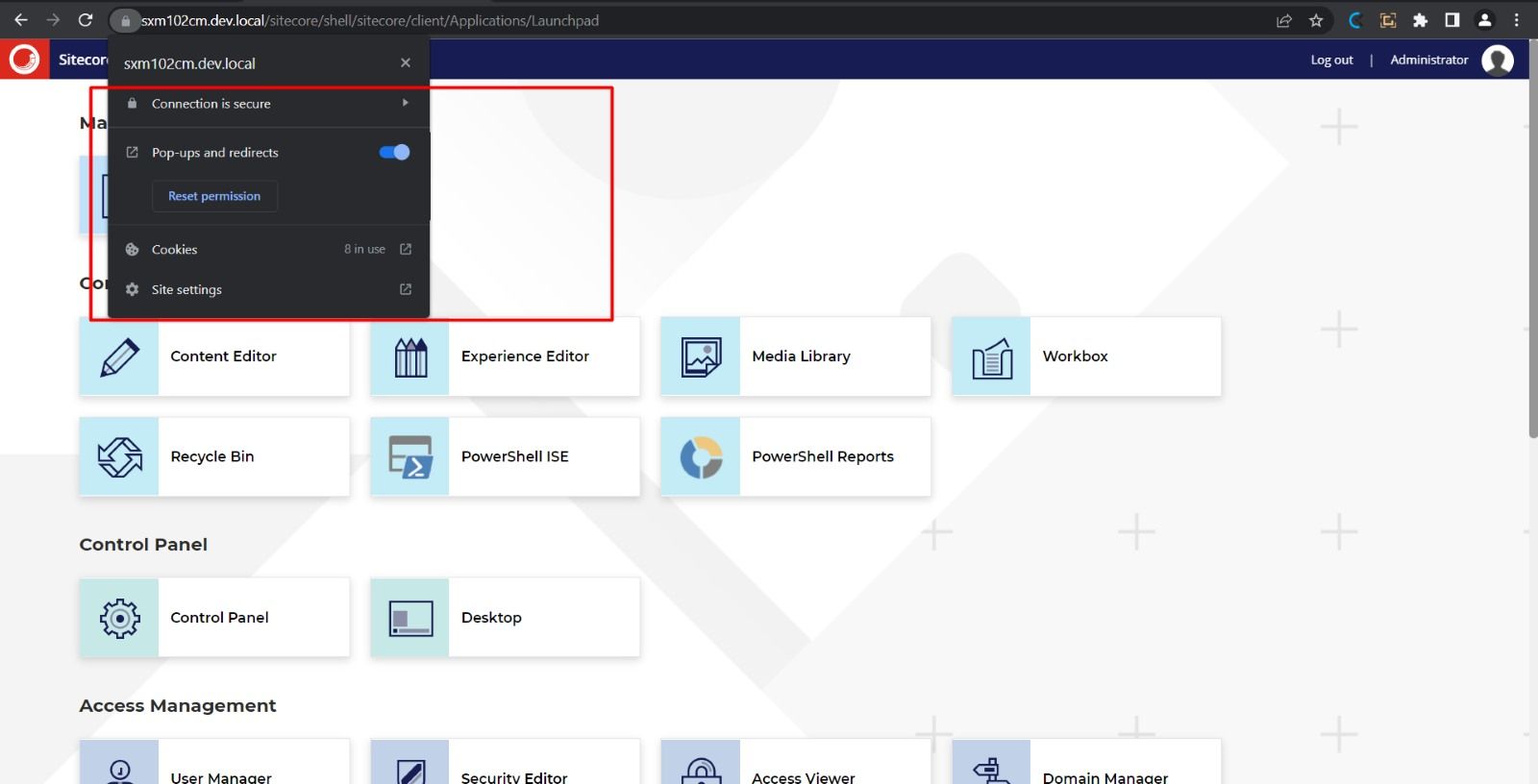Click the Log out link
This screenshot has height=784, width=1538.
point(1331,60)
